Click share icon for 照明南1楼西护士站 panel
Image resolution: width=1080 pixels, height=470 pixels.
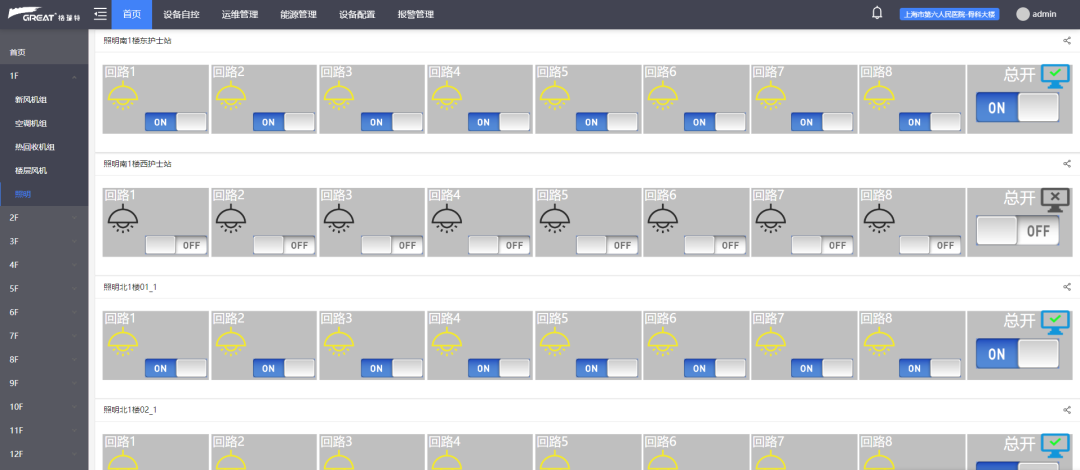point(1067,164)
